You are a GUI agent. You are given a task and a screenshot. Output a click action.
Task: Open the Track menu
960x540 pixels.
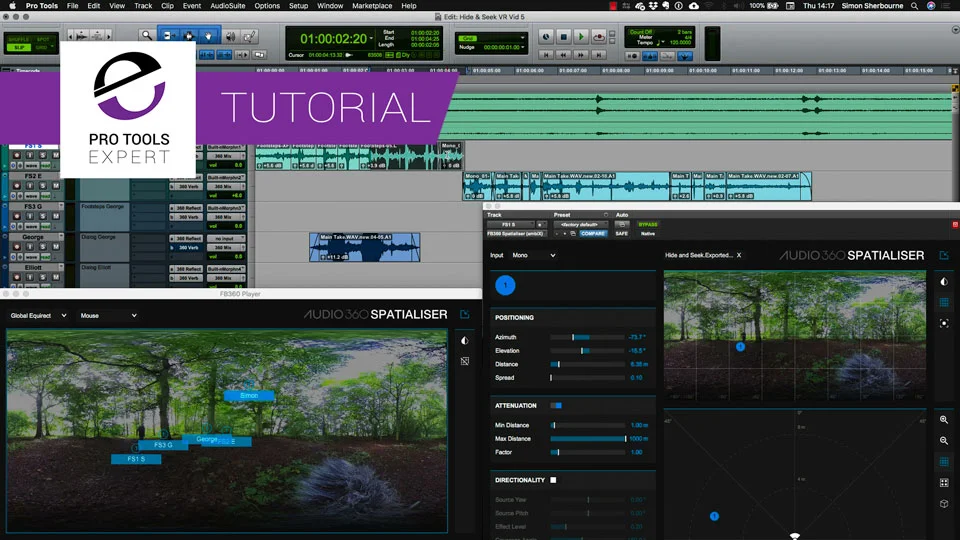pyautogui.click(x=143, y=6)
